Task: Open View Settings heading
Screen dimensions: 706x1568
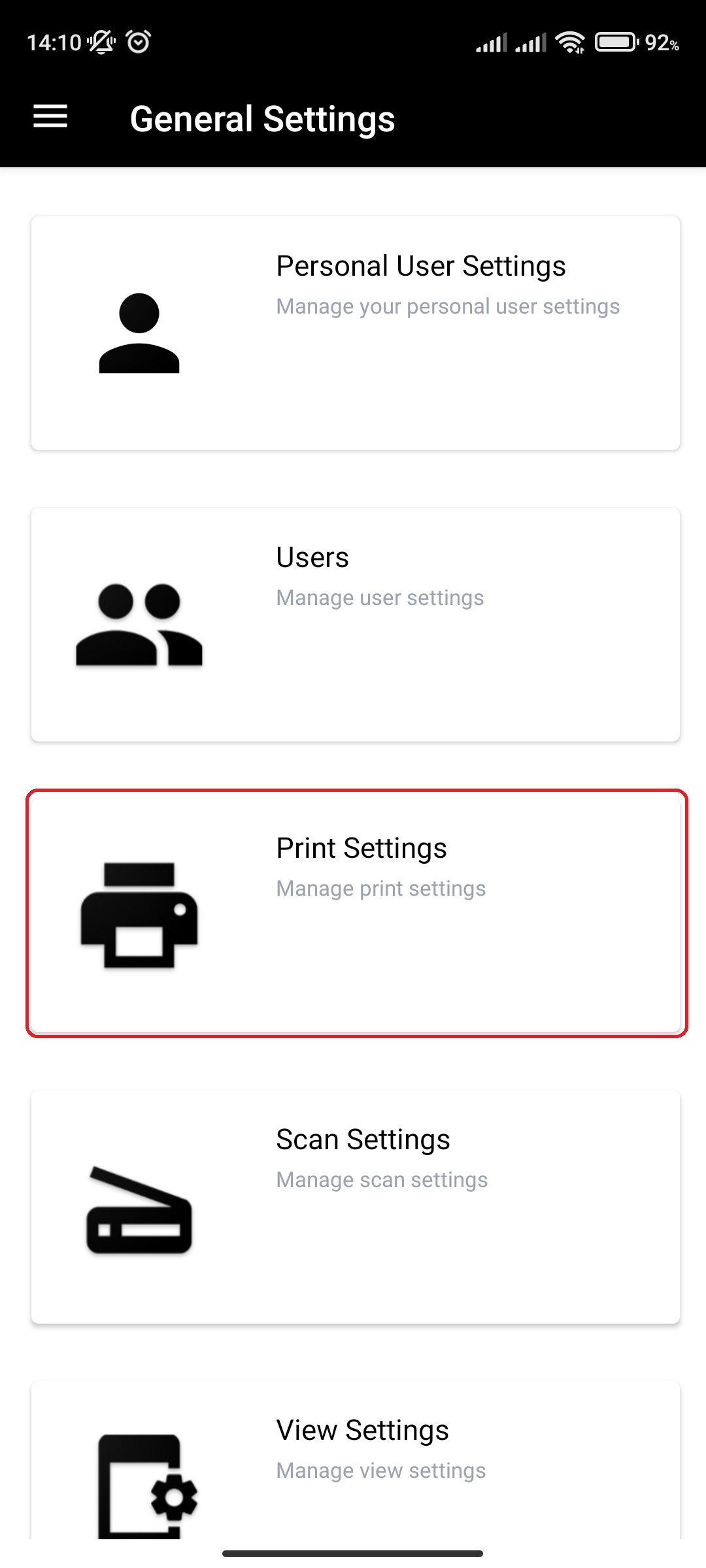Action: click(363, 1430)
